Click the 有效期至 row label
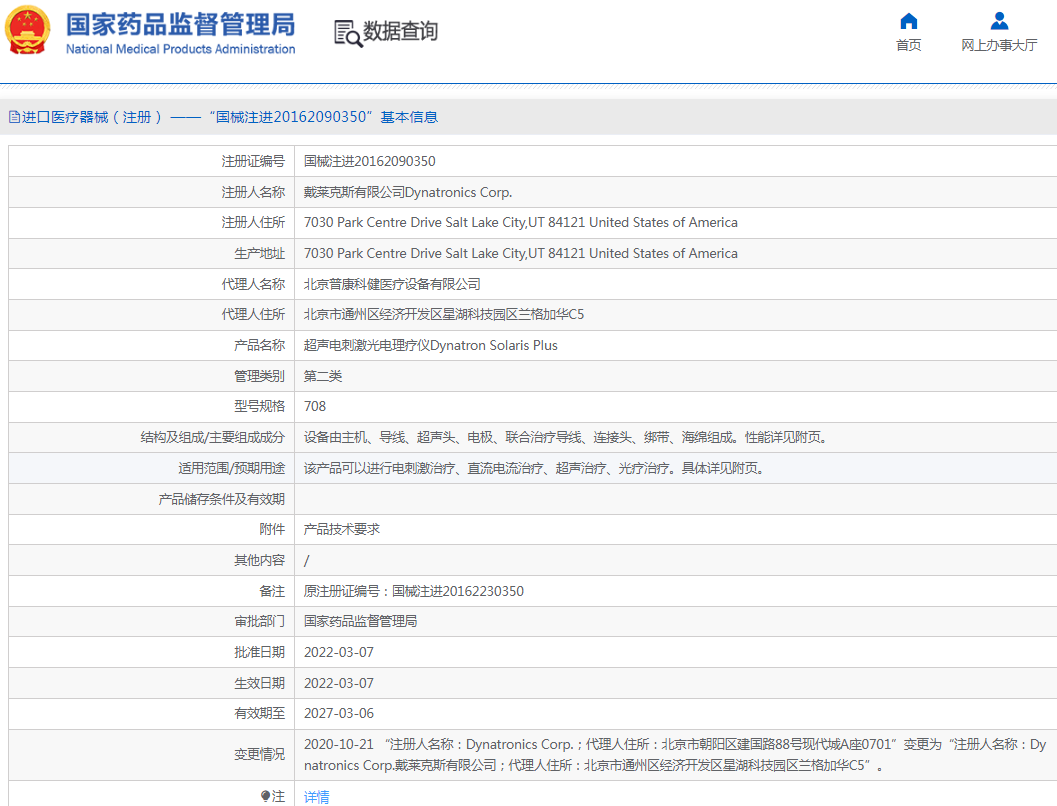The width and height of the screenshot is (1057, 806). click(x=260, y=714)
